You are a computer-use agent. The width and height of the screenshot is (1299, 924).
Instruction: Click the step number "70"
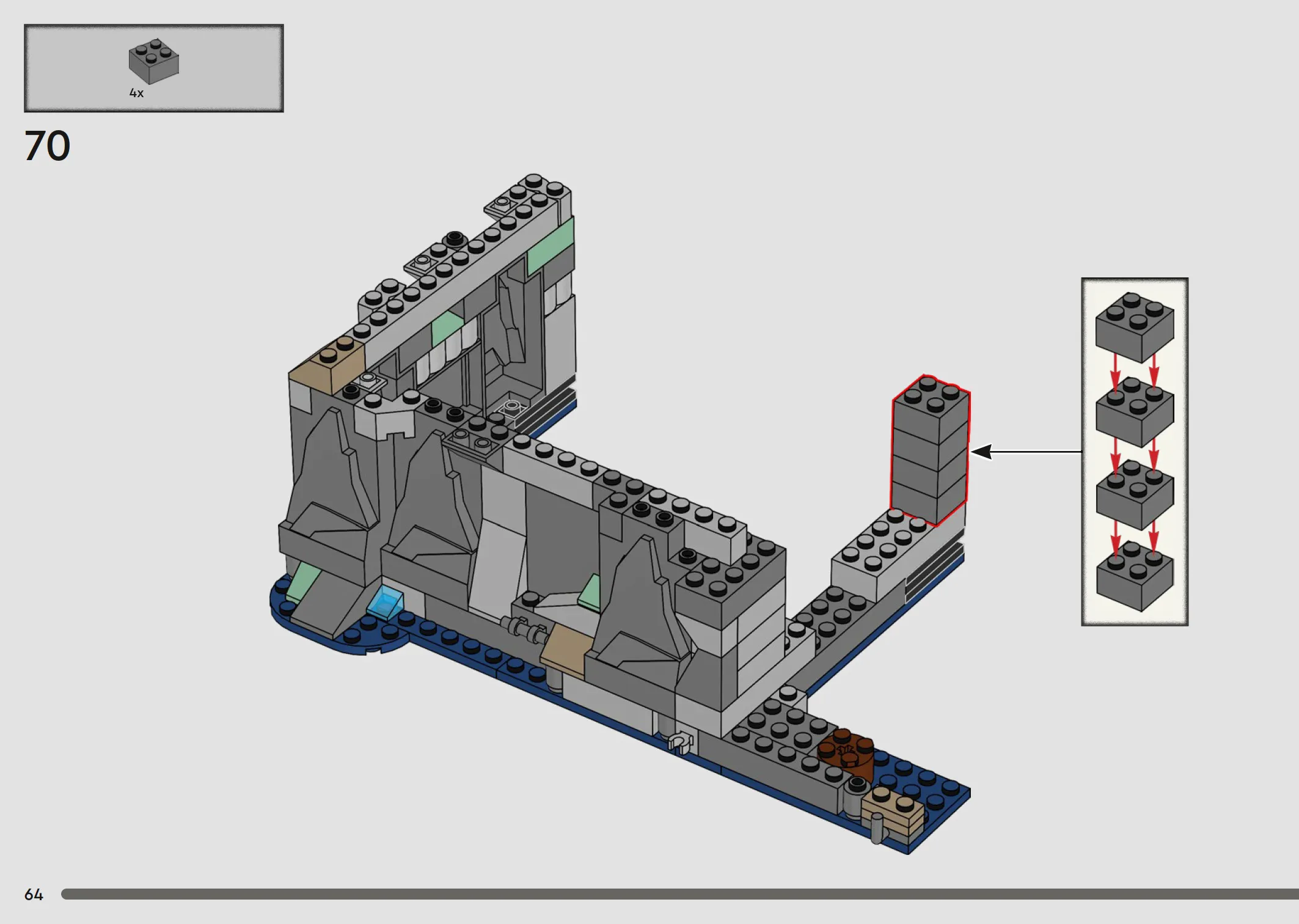coord(48,146)
